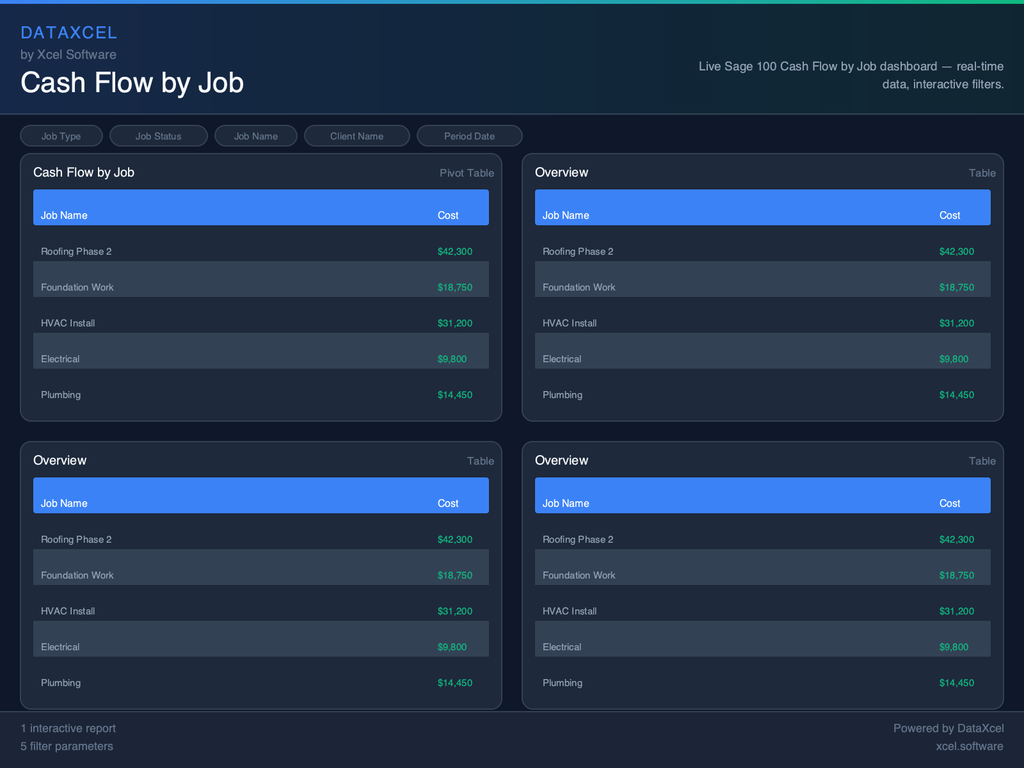Click the Pivot Table label
1024x768 pixels.
click(x=466, y=173)
